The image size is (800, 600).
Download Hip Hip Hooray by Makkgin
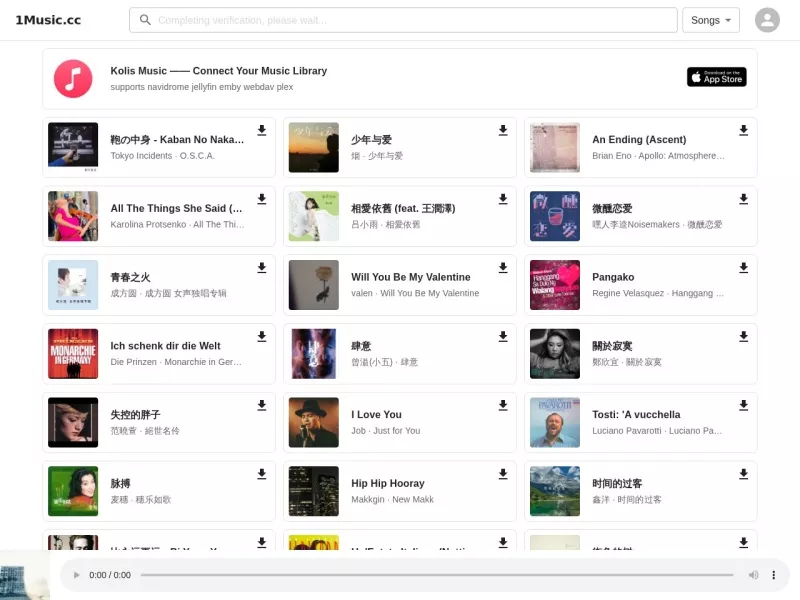(x=503, y=474)
